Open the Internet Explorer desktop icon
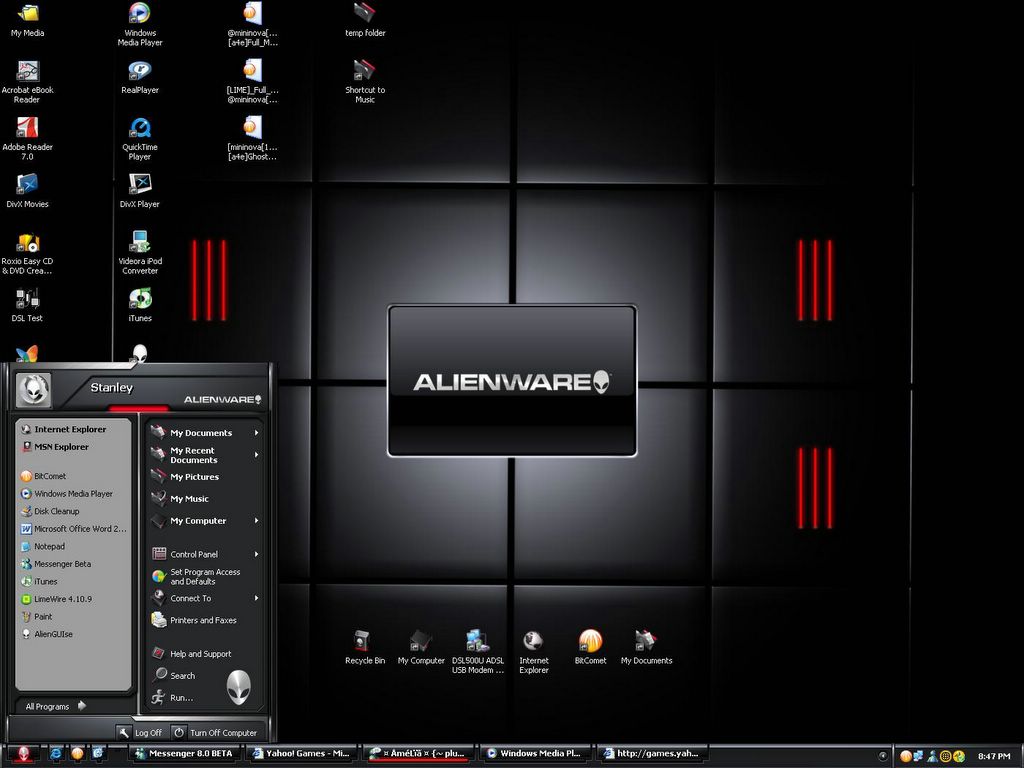Screen dimensions: 1024x768 pos(534,652)
